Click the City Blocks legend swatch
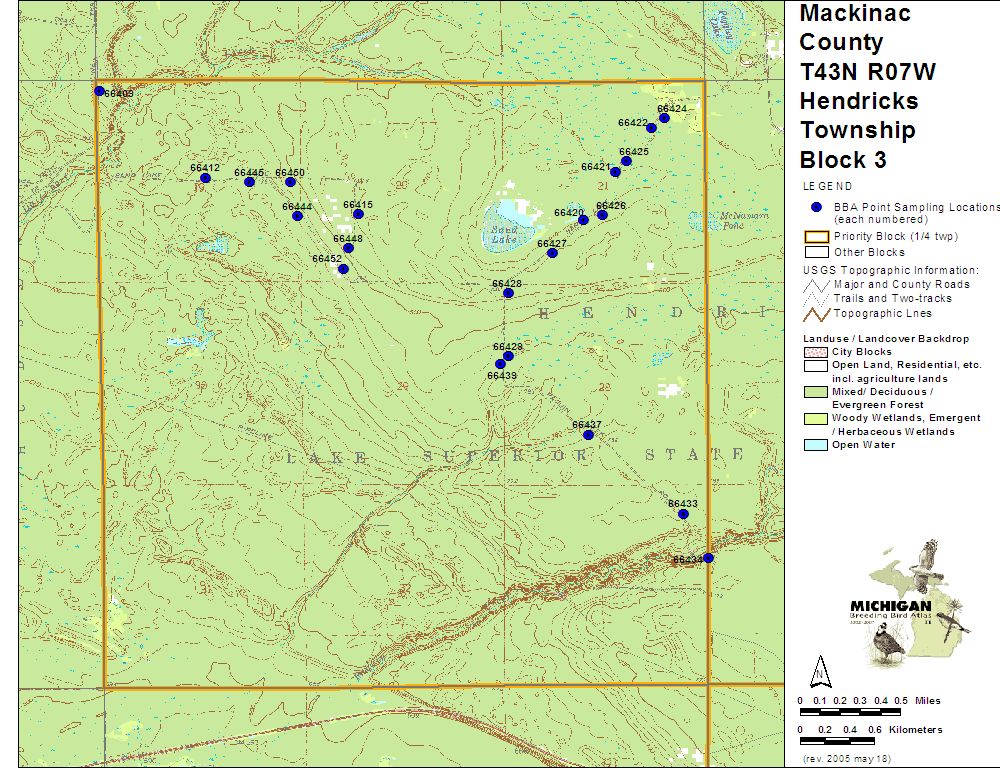This screenshot has width=1000, height=768. tap(816, 353)
